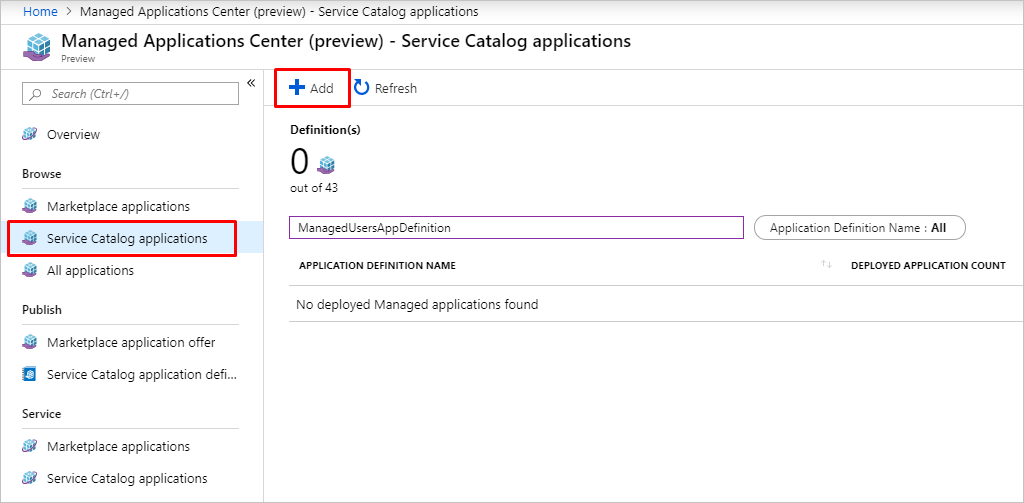
Task: Open Overview in the sidebar
Action: point(73,134)
